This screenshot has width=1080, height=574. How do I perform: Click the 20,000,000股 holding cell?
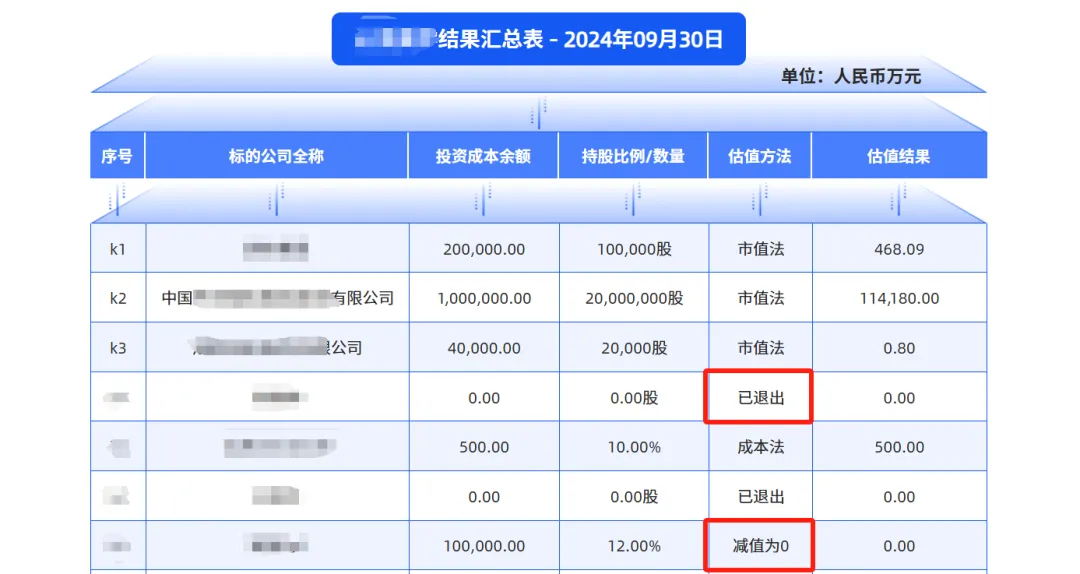tap(634, 298)
